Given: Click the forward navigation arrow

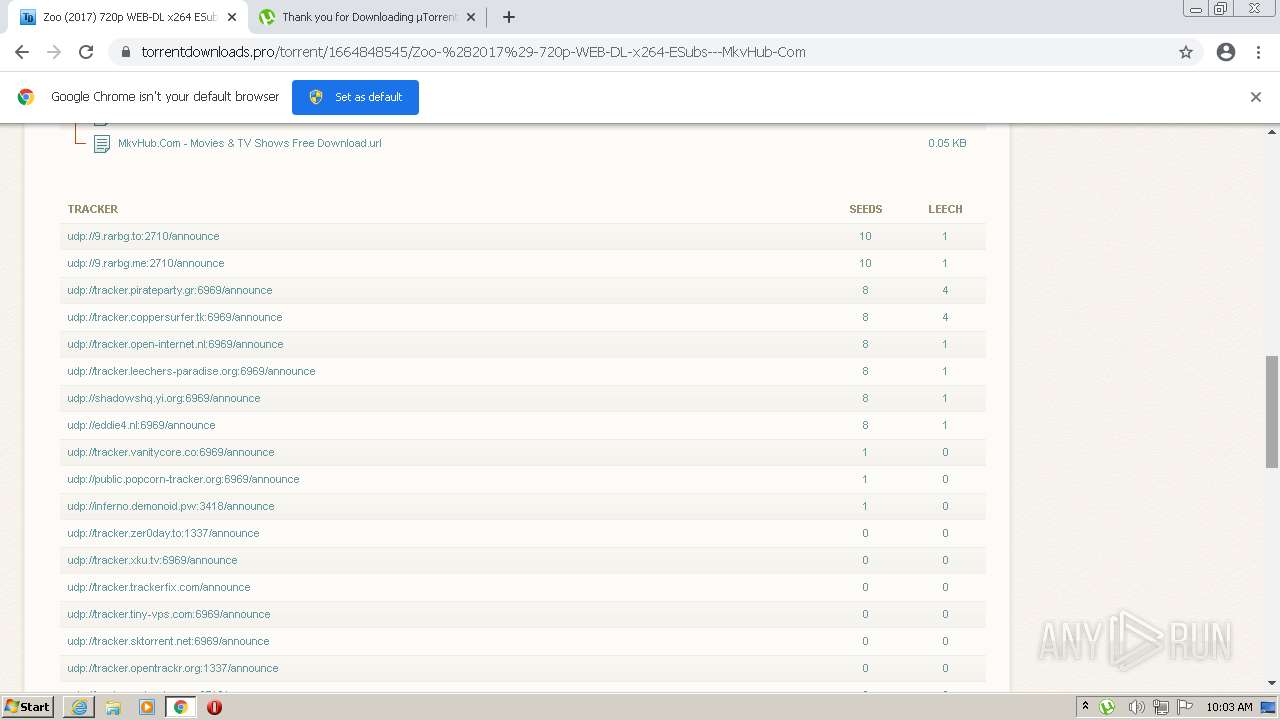Looking at the screenshot, I should pos(54,52).
